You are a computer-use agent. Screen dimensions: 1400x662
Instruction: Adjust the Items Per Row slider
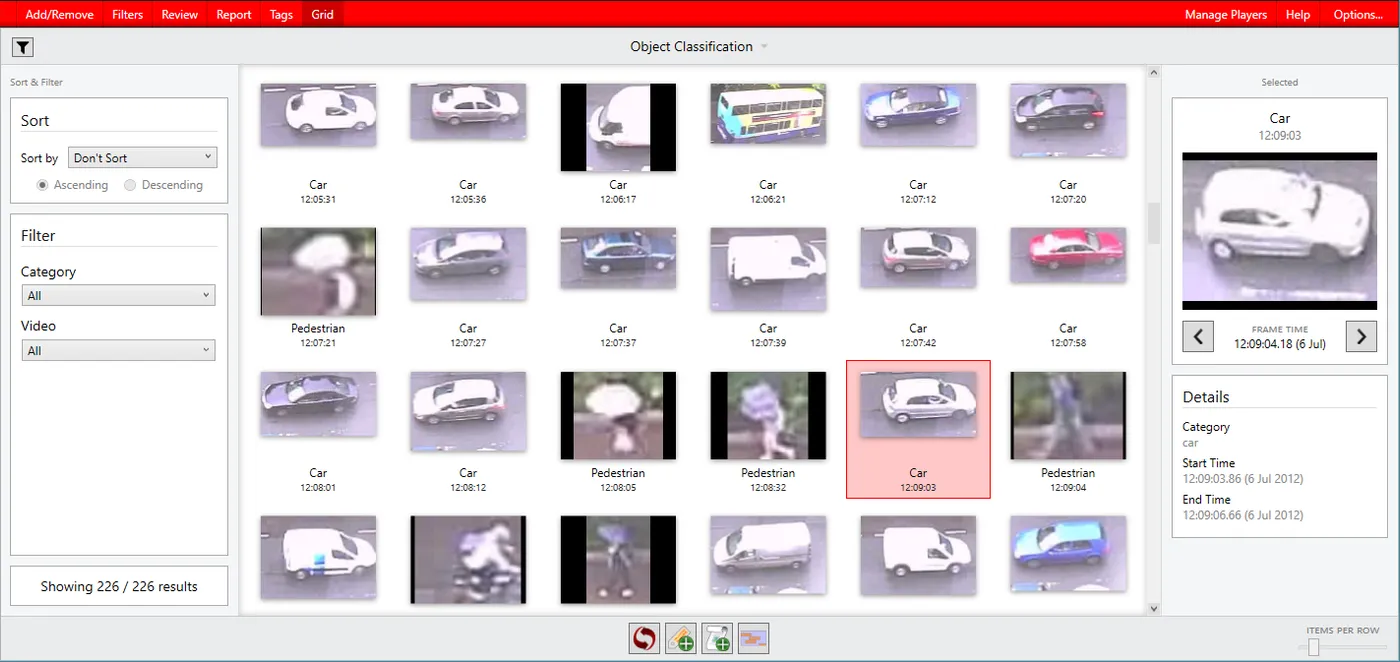tap(1314, 647)
